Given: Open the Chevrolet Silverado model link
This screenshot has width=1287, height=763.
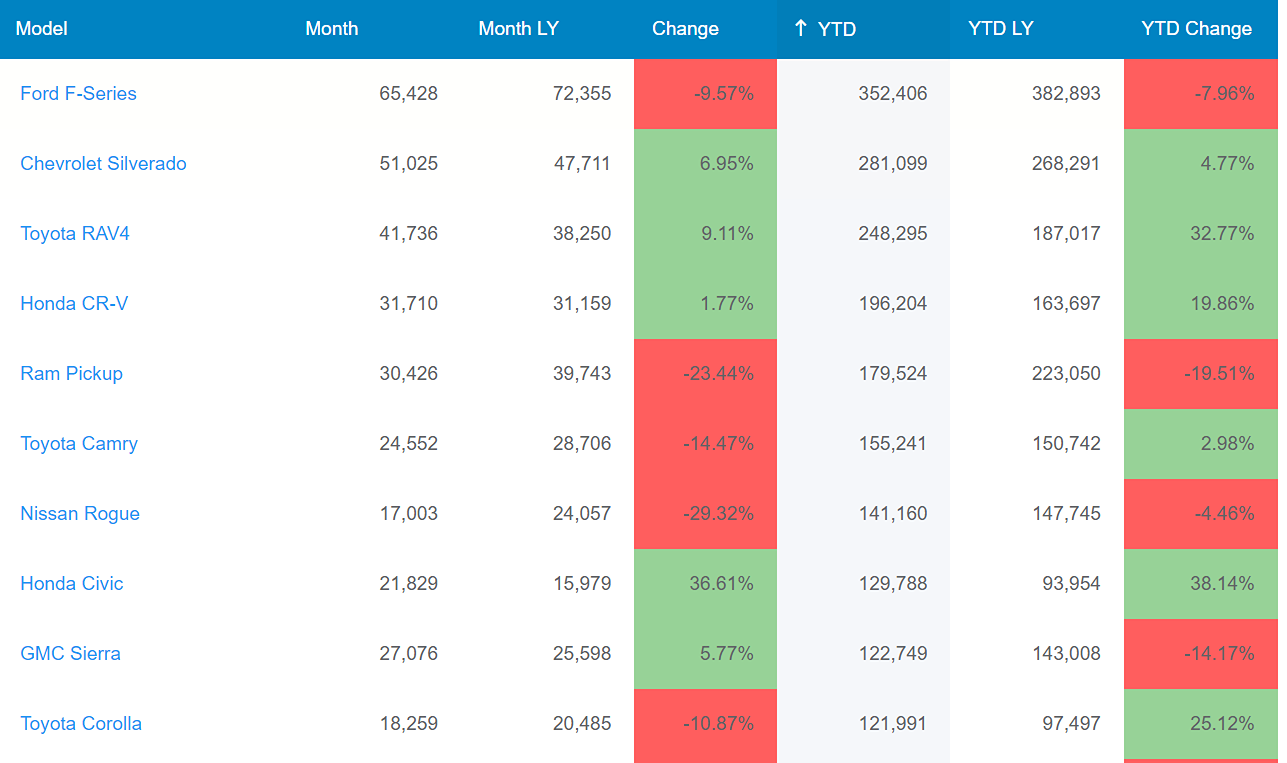Looking at the screenshot, I should [x=103, y=163].
